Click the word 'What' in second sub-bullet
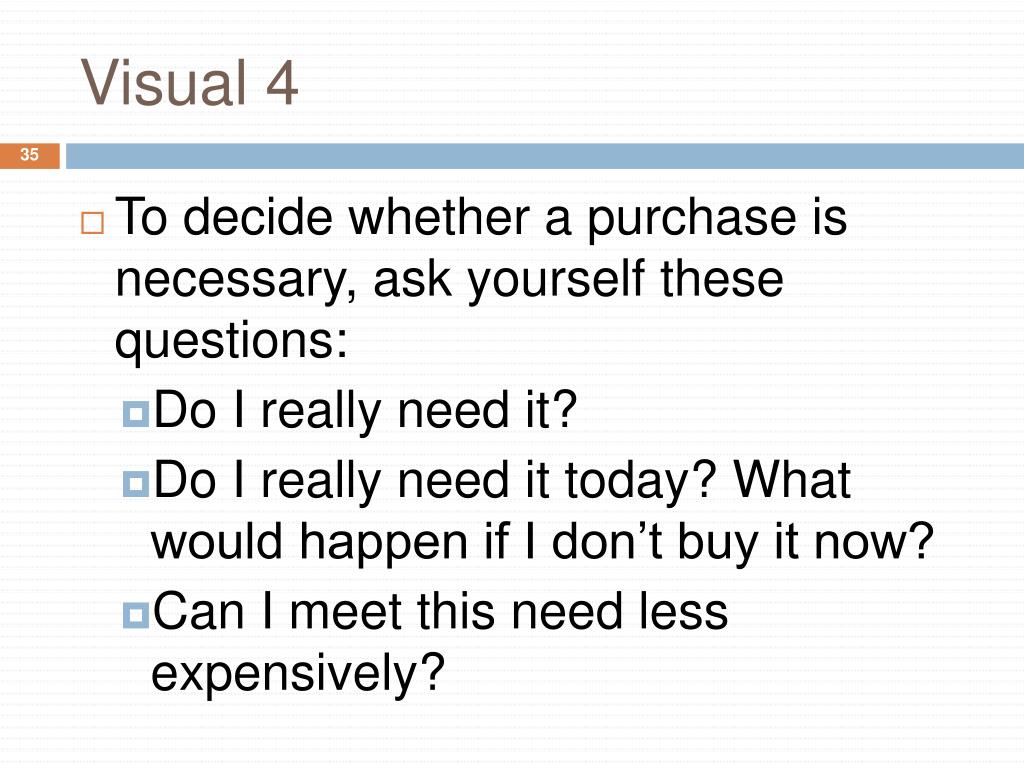 coord(792,480)
